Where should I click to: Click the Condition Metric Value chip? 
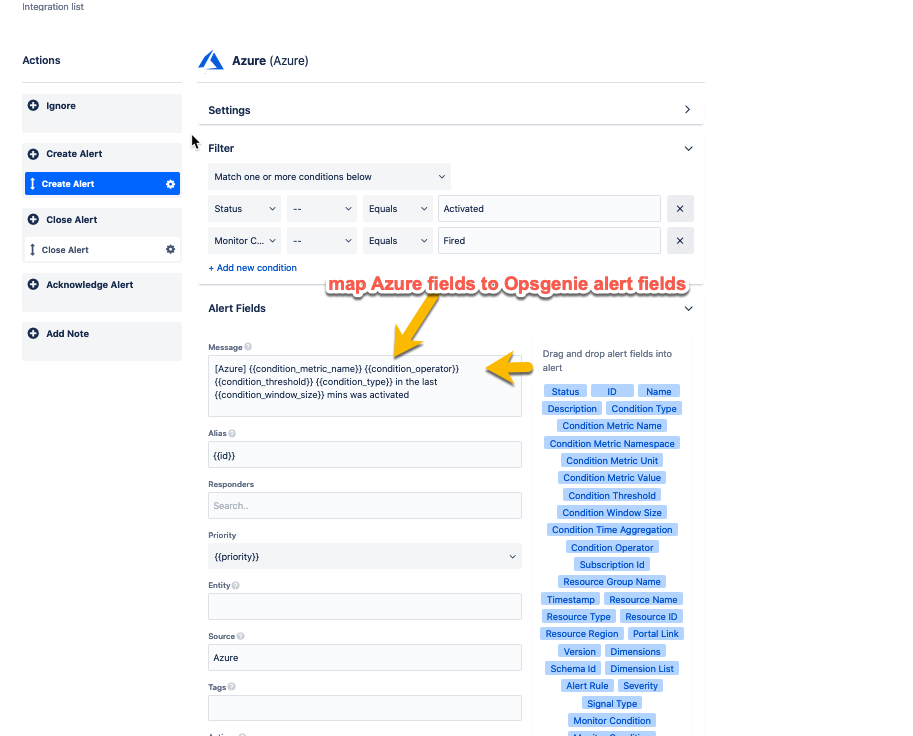(x=612, y=477)
